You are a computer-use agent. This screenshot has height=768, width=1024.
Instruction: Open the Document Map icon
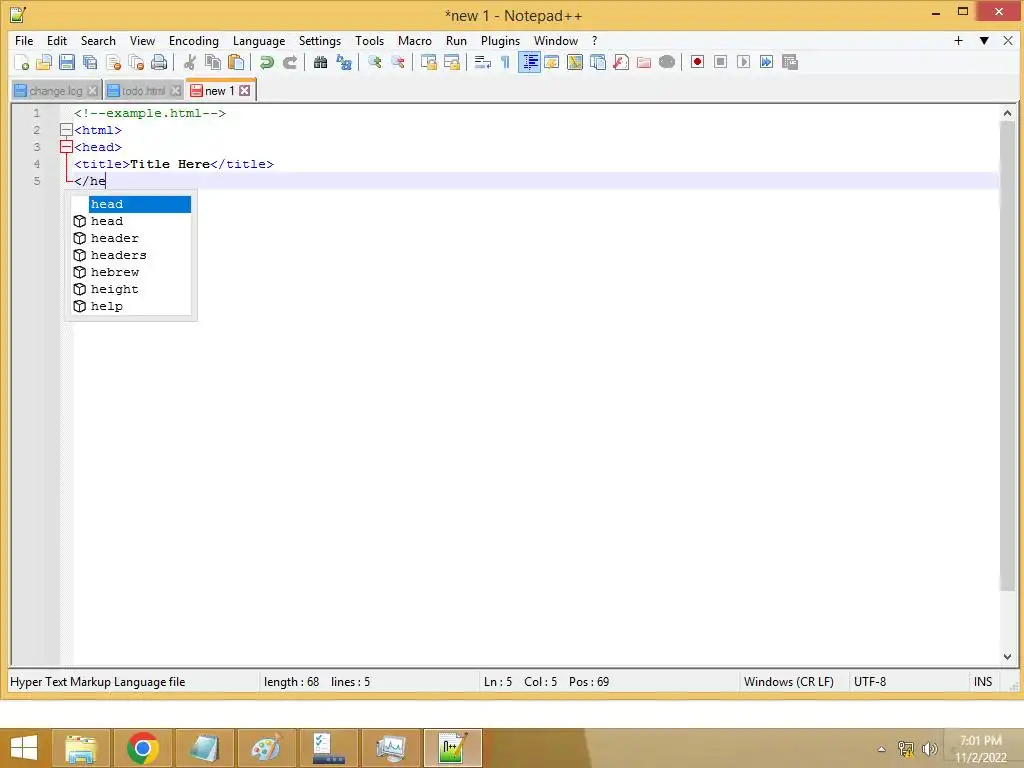click(x=575, y=62)
